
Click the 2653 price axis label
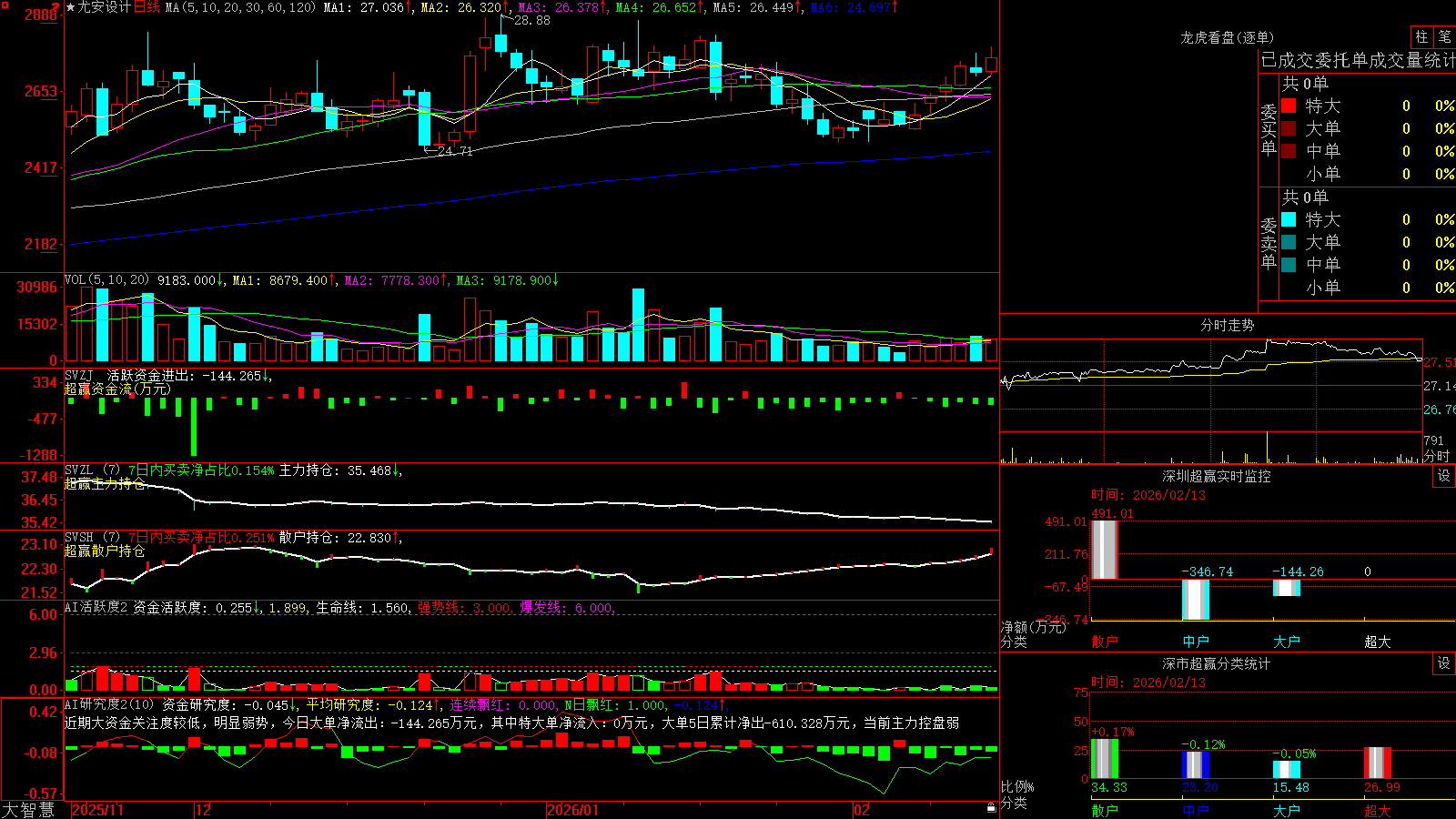40,91
